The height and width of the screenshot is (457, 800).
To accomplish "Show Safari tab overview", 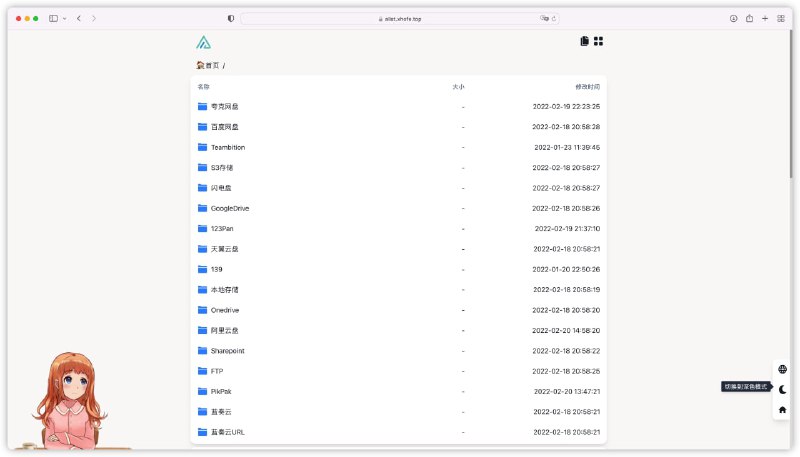I will [x=780, y=18].
